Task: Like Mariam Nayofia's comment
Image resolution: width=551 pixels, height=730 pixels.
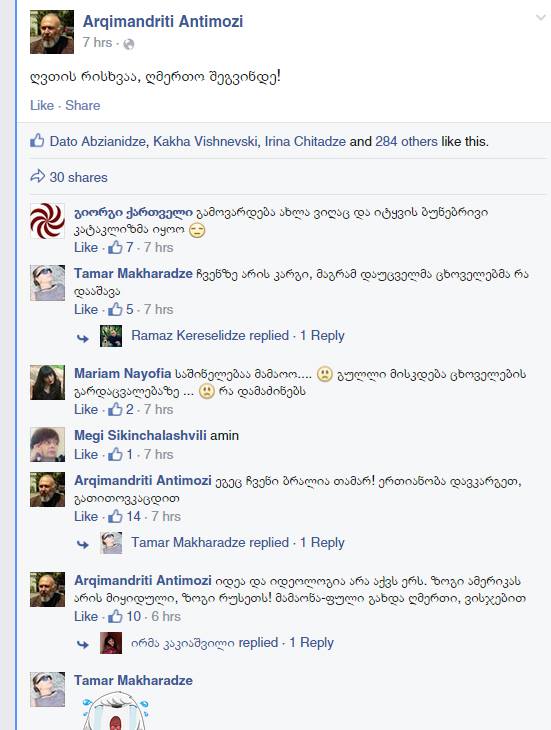Action: point(86,410)
